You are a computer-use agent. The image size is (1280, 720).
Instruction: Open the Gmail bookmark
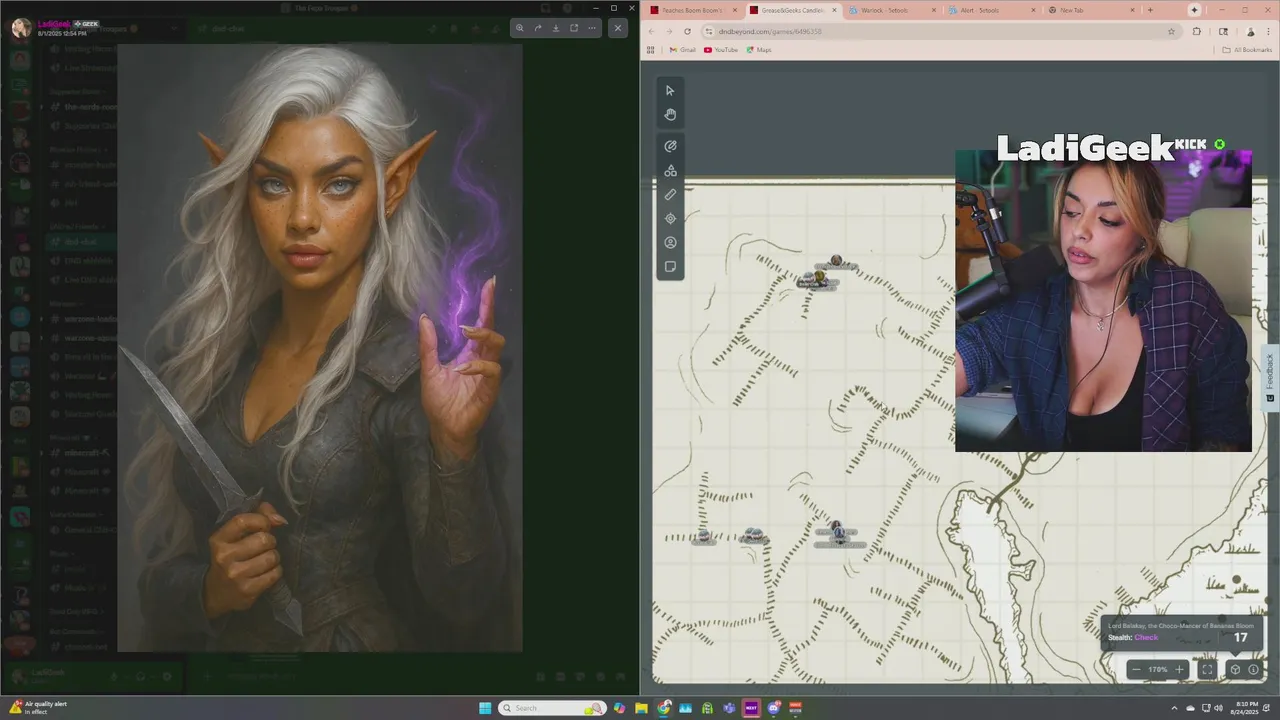pos(682,50)
